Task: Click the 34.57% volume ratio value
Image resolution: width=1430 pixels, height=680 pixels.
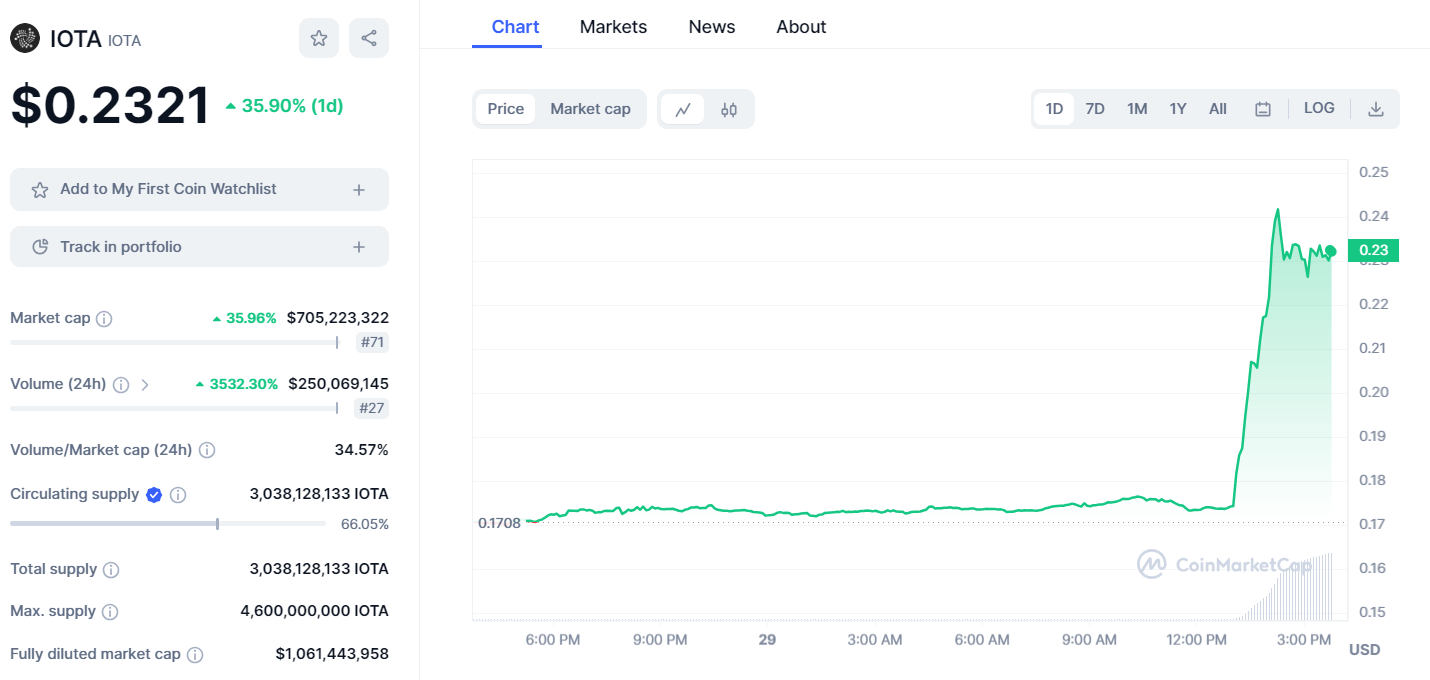Action: coord(362,450)
